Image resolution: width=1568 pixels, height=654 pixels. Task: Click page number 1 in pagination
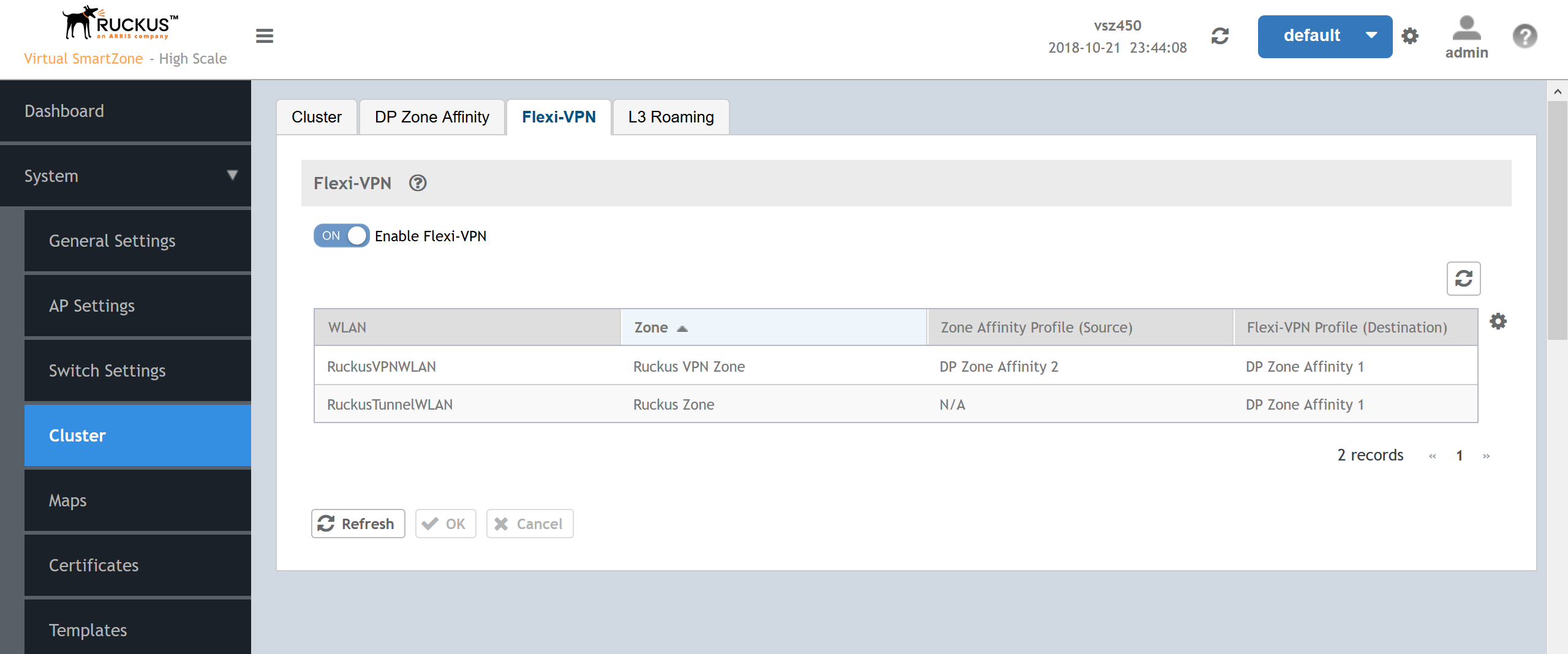1460,456
